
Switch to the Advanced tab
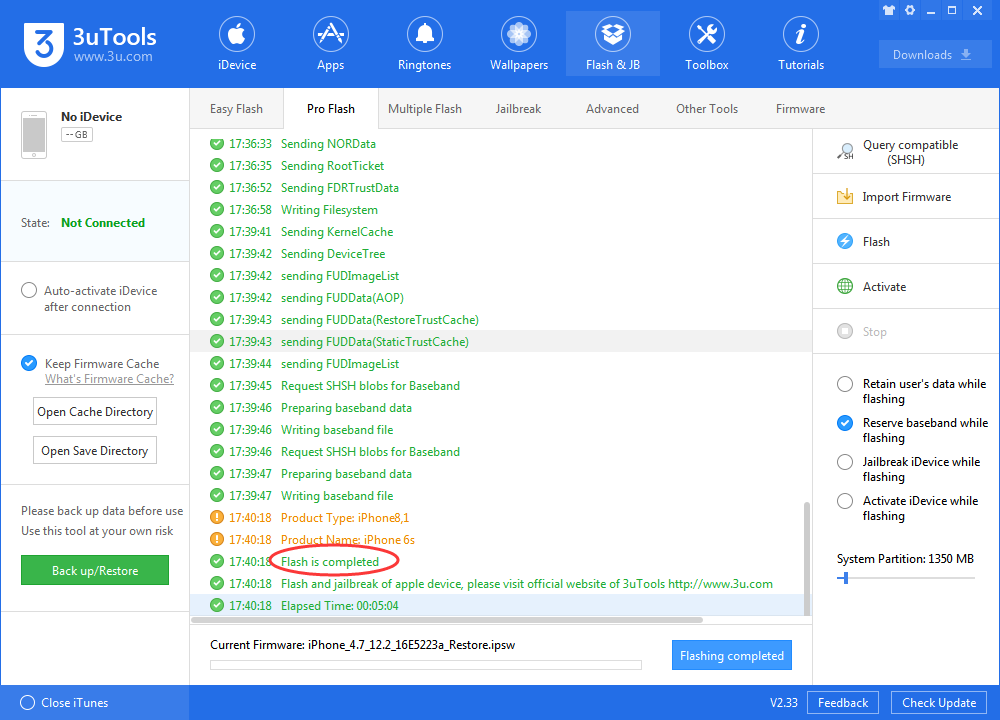pyautogui.click(x=612, y=109)
